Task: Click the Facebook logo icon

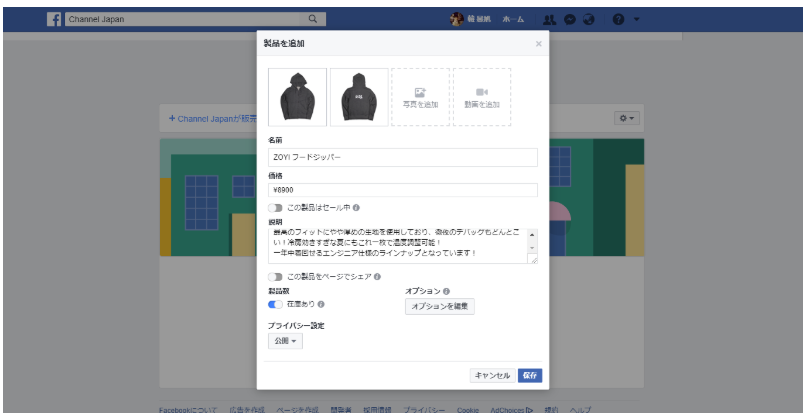Action: (x=54, y=19)
